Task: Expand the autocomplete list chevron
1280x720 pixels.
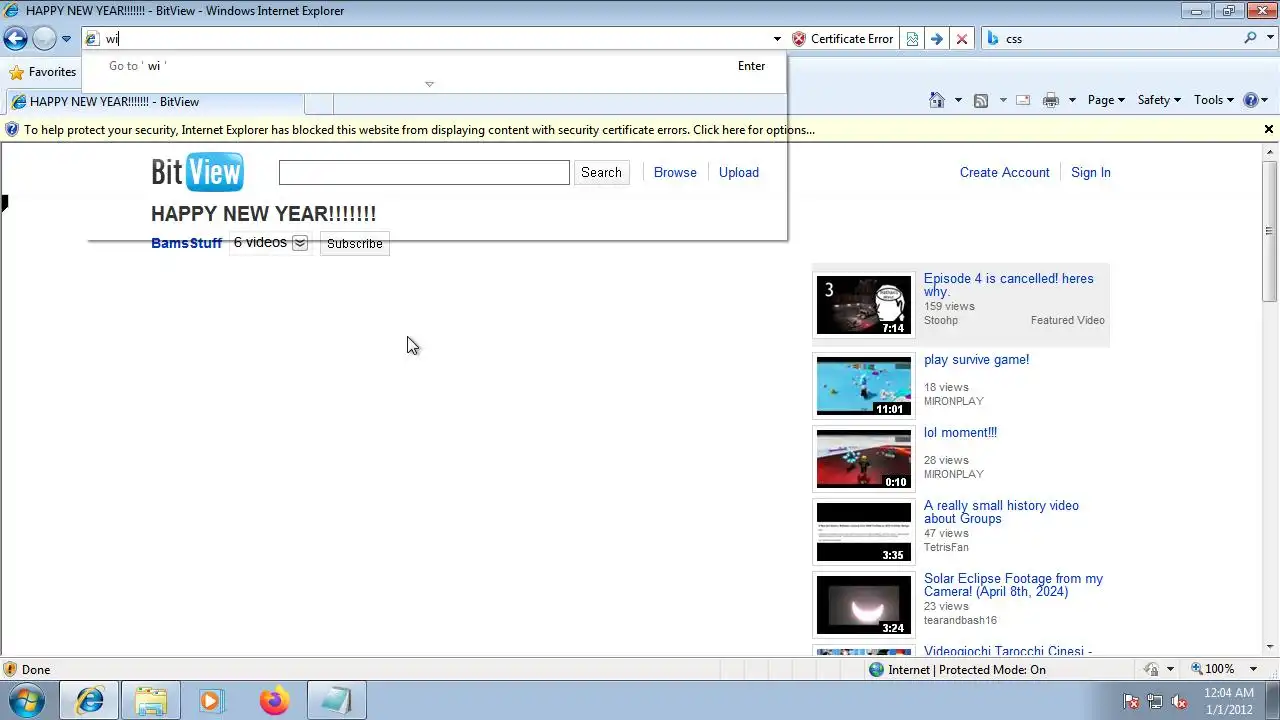Action: [x=429, y=84]
